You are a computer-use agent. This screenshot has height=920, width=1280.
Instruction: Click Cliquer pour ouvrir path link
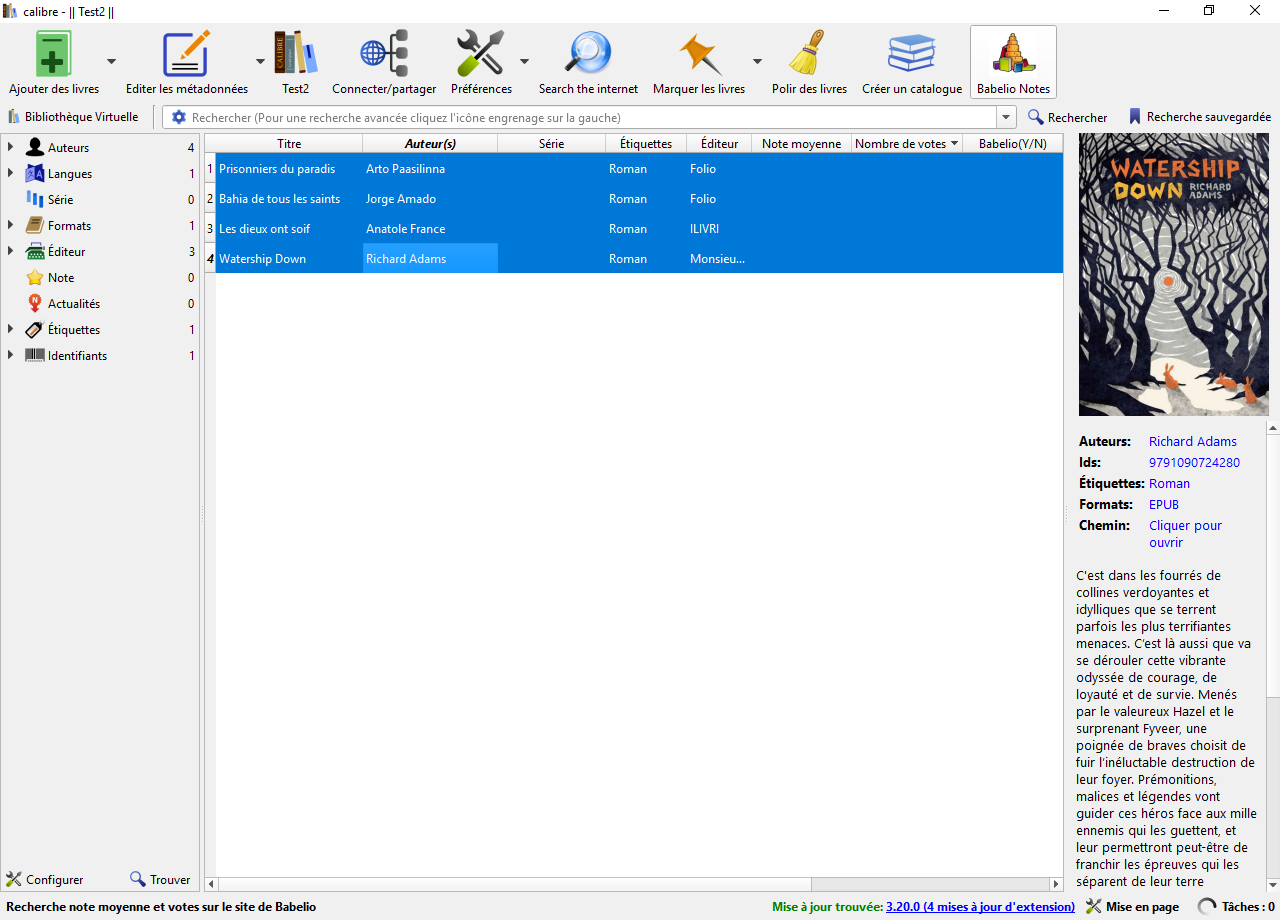click(x=1185, y=534)
